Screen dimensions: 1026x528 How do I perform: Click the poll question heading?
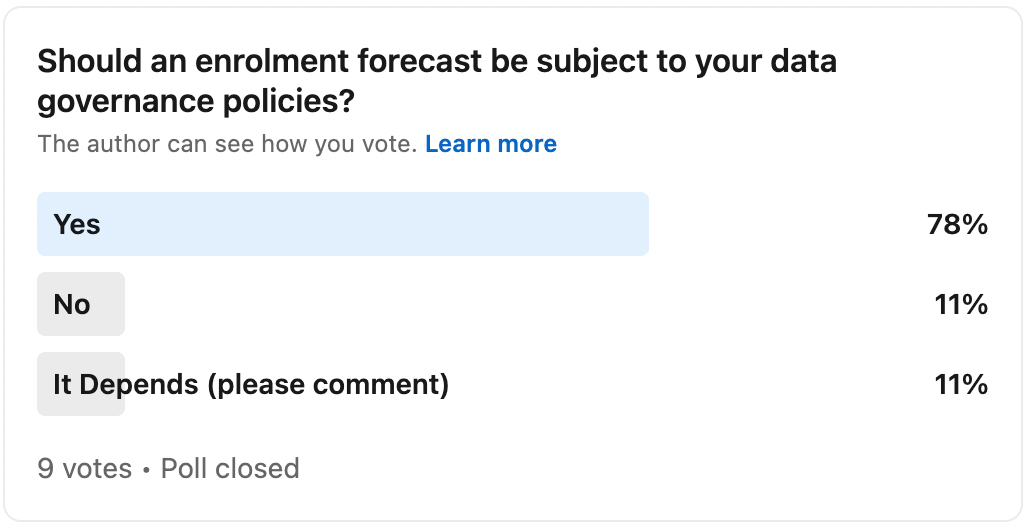coord(437,81)
